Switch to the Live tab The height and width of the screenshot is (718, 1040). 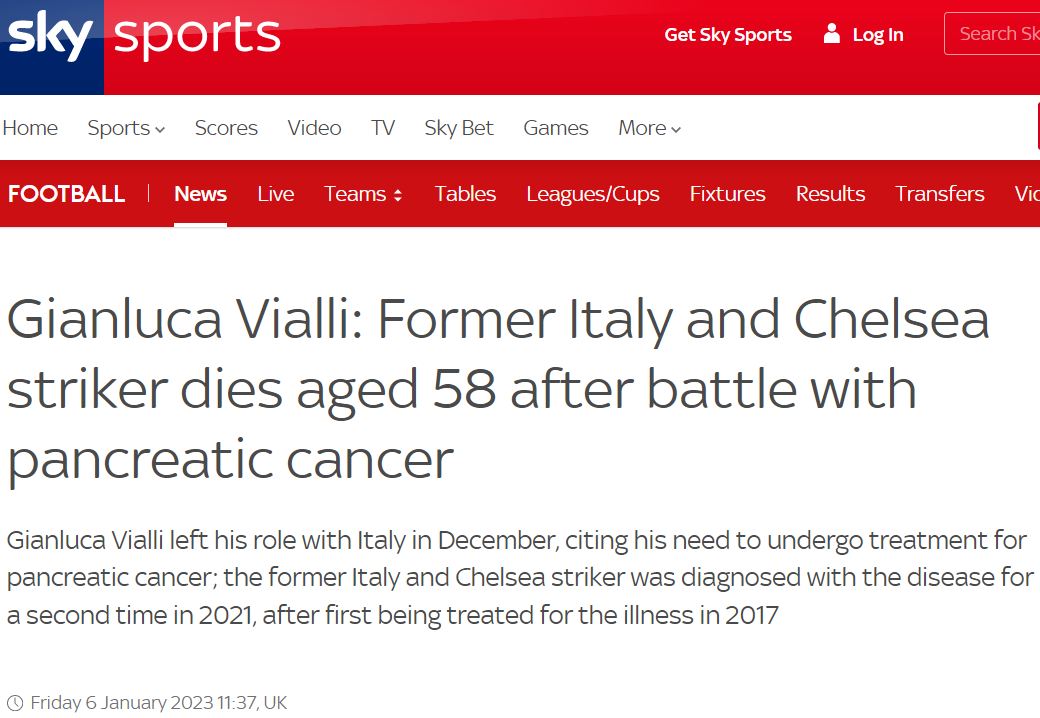pyautogui.click(x=276, y=194)
